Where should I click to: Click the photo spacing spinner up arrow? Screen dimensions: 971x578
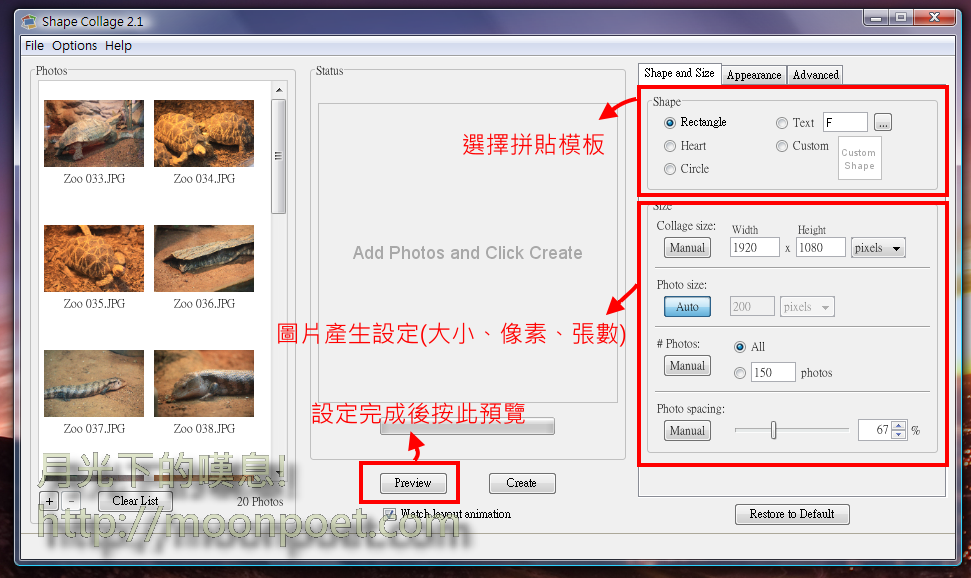(898, 425)
